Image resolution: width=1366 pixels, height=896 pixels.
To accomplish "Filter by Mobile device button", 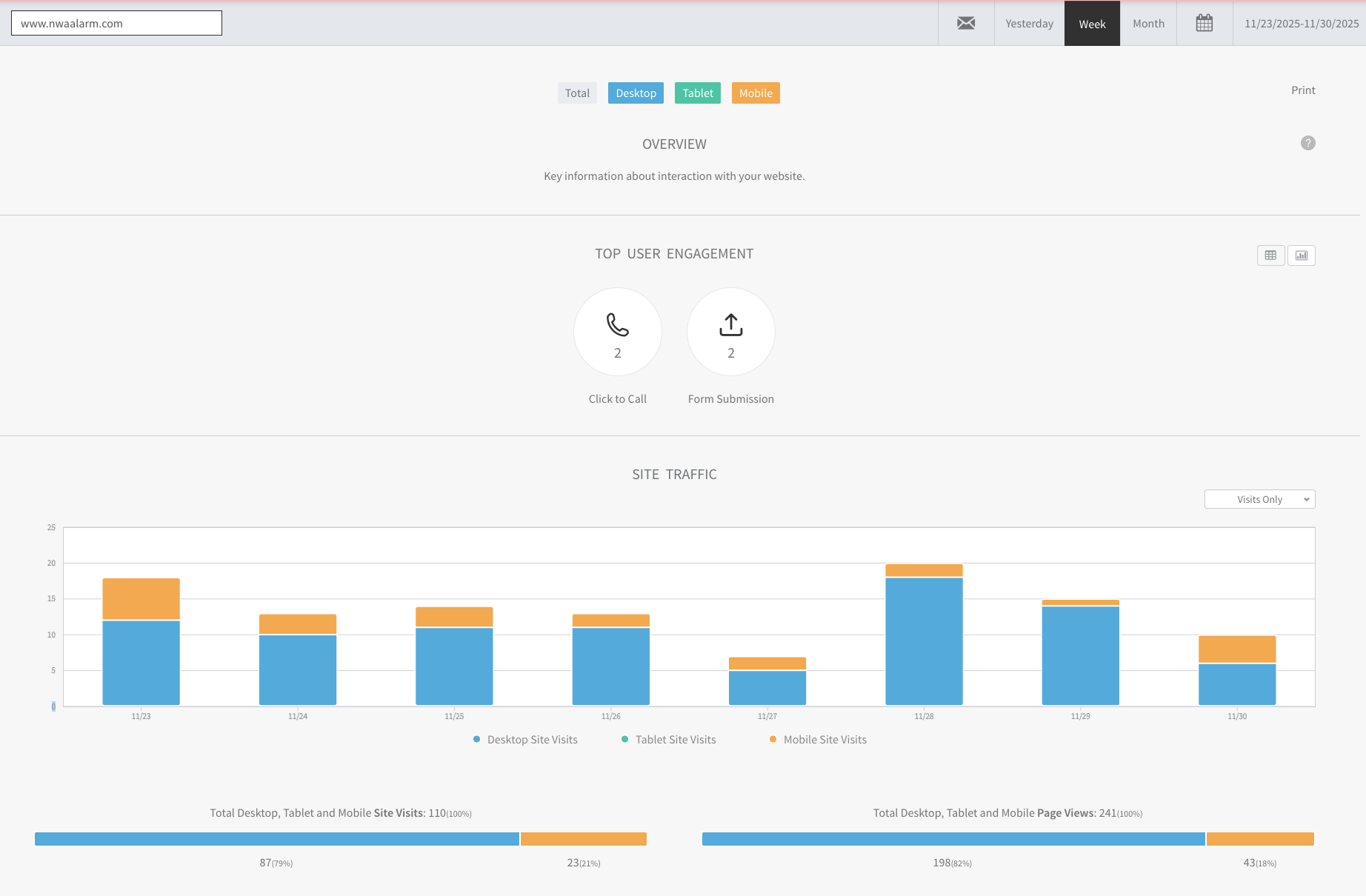I will pos(756,93).
